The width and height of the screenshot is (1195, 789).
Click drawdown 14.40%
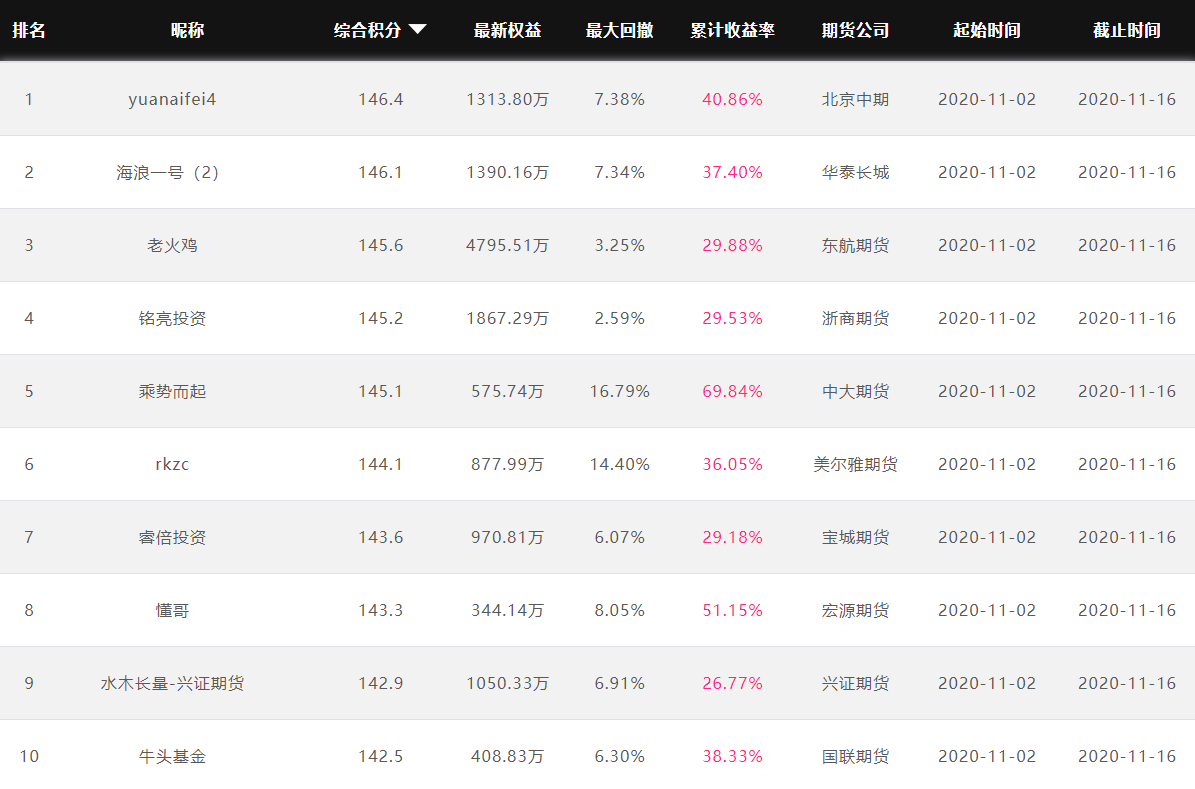620,464
